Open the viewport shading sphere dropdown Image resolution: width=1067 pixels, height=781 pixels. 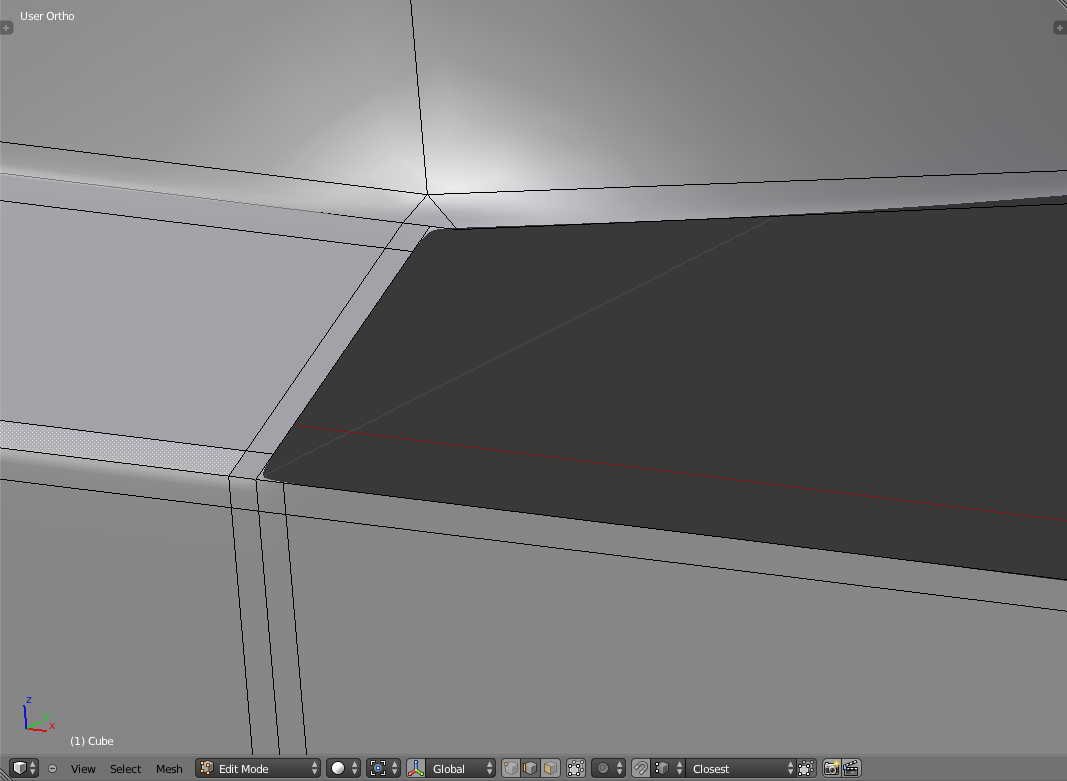pyautogui.click(x=343, y=768)
